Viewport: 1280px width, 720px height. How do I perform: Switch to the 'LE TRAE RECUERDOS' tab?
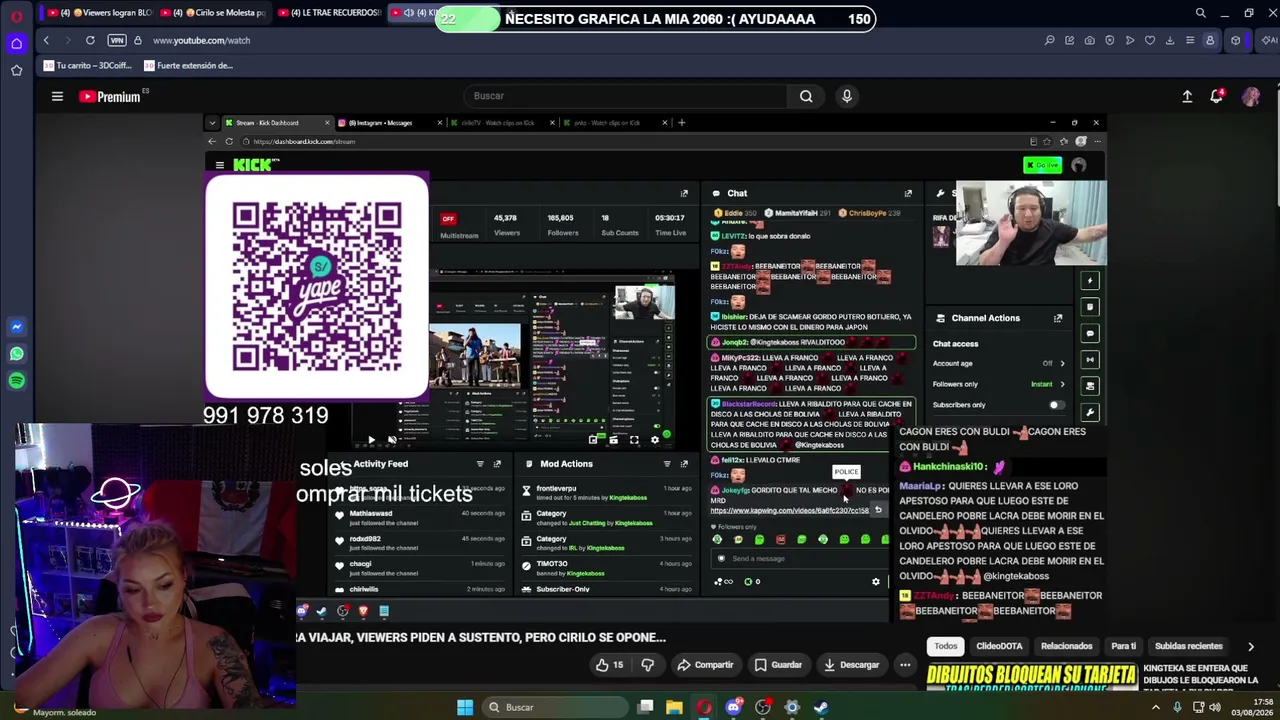(330, 13)
